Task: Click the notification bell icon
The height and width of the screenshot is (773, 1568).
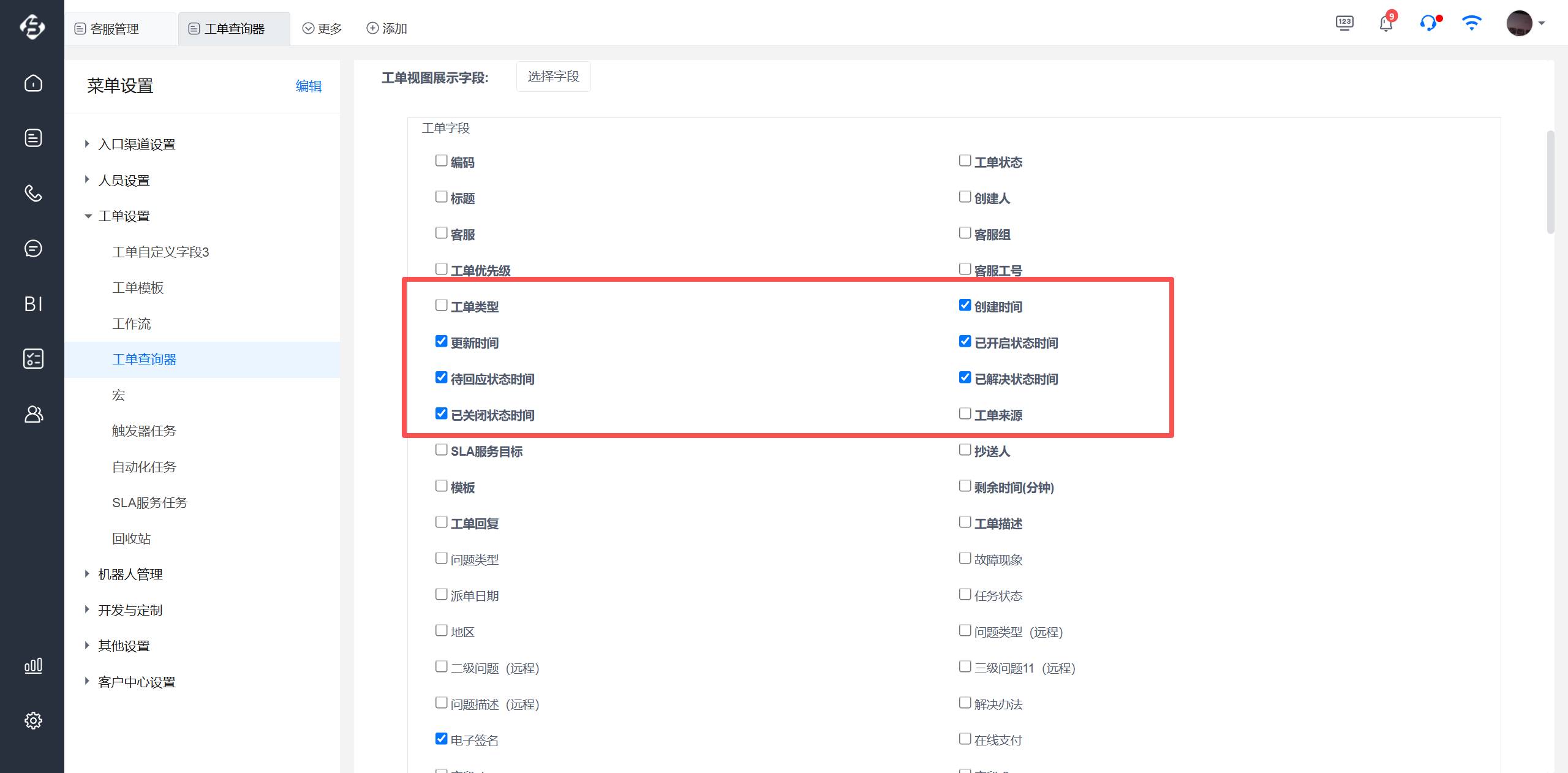Action: (1386, 24)
